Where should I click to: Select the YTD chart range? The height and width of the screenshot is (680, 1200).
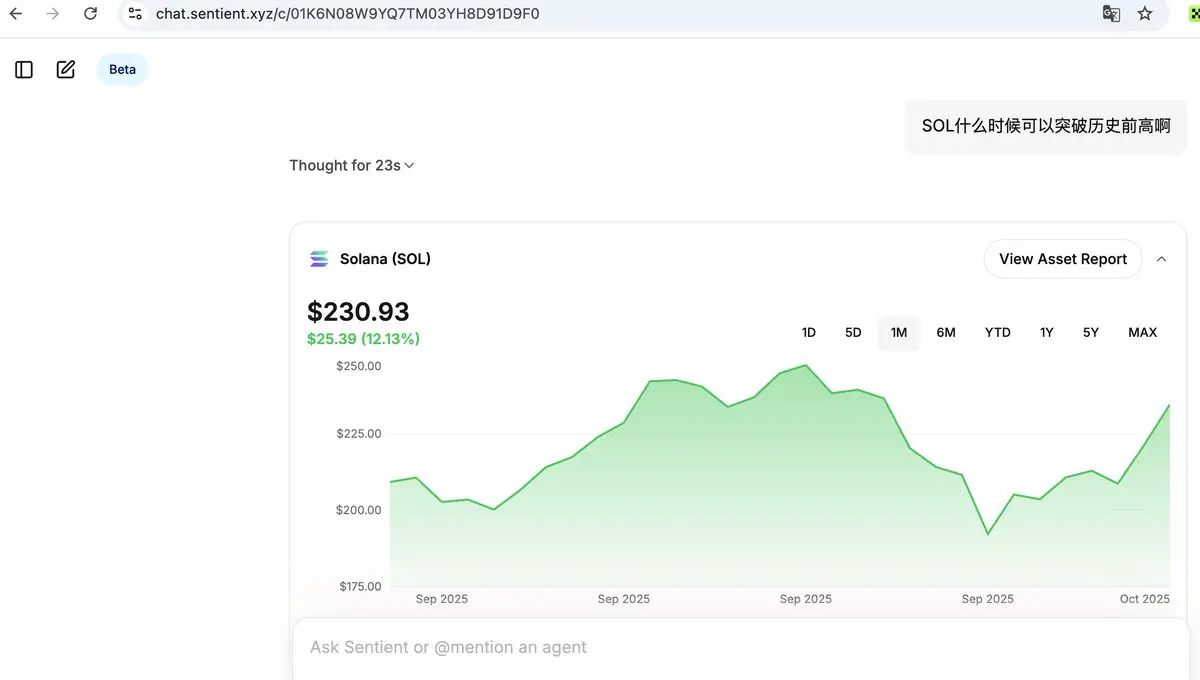tap(998, 332)
